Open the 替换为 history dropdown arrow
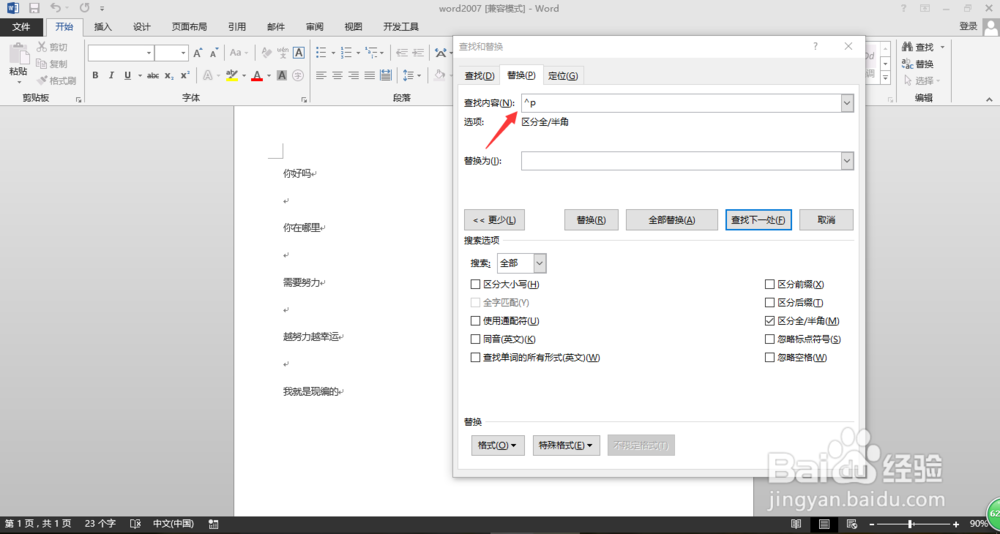 click(847, 161)
